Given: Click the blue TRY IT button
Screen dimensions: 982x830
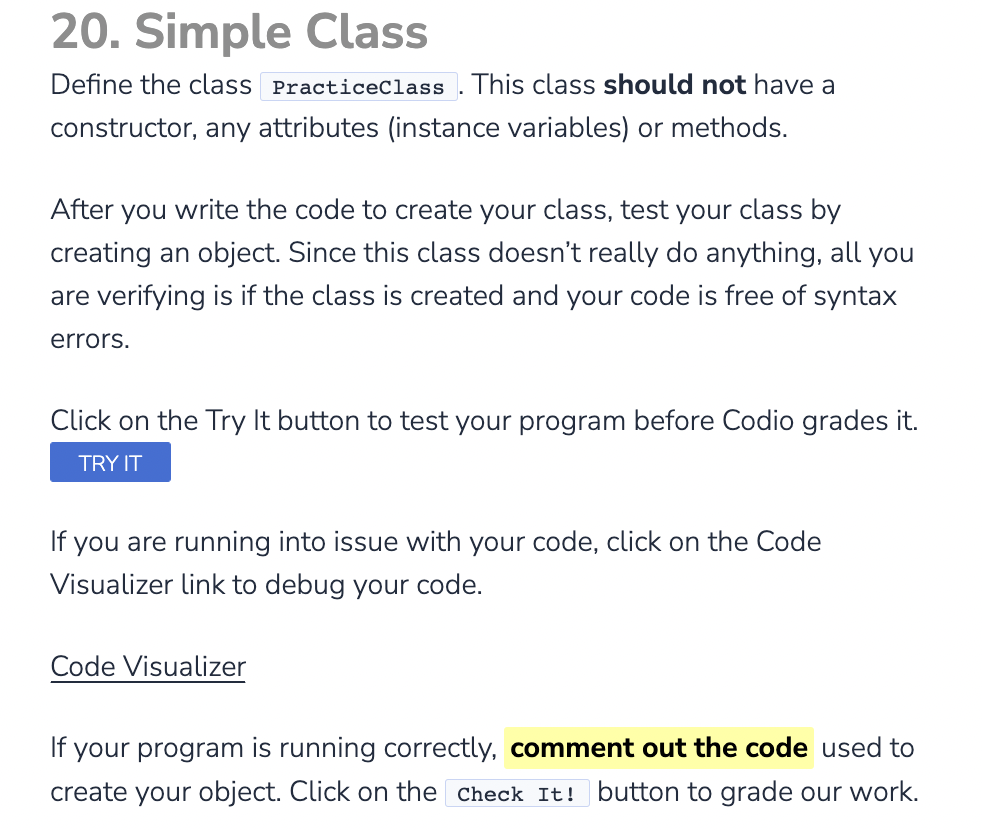Looking at the screenshot, I should [110, 462].
